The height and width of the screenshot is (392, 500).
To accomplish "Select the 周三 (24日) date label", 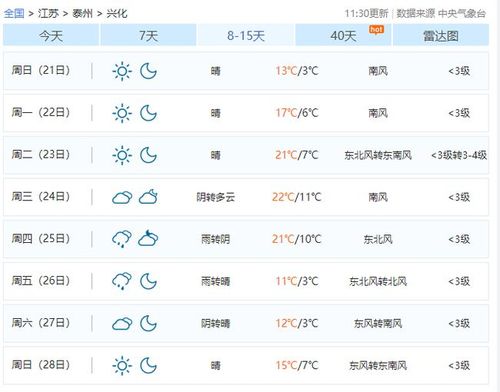I will click(41, 196).
